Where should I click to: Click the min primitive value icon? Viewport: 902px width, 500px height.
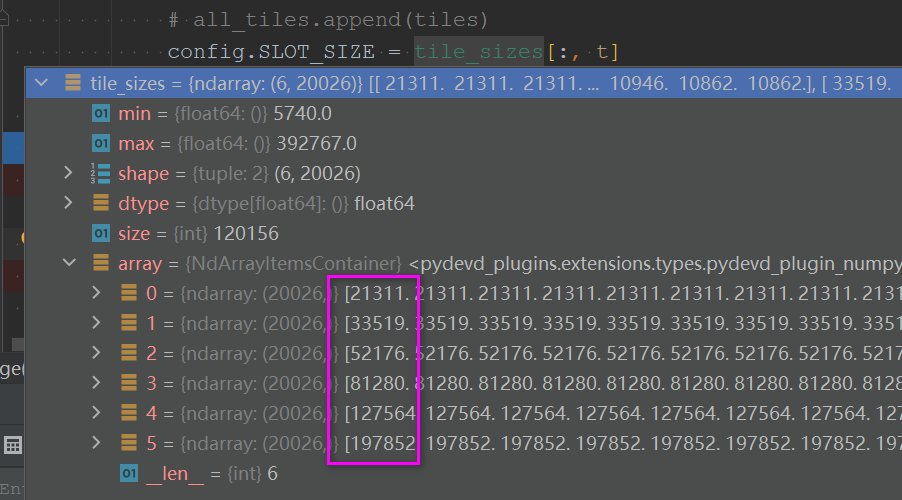[101, 113]
